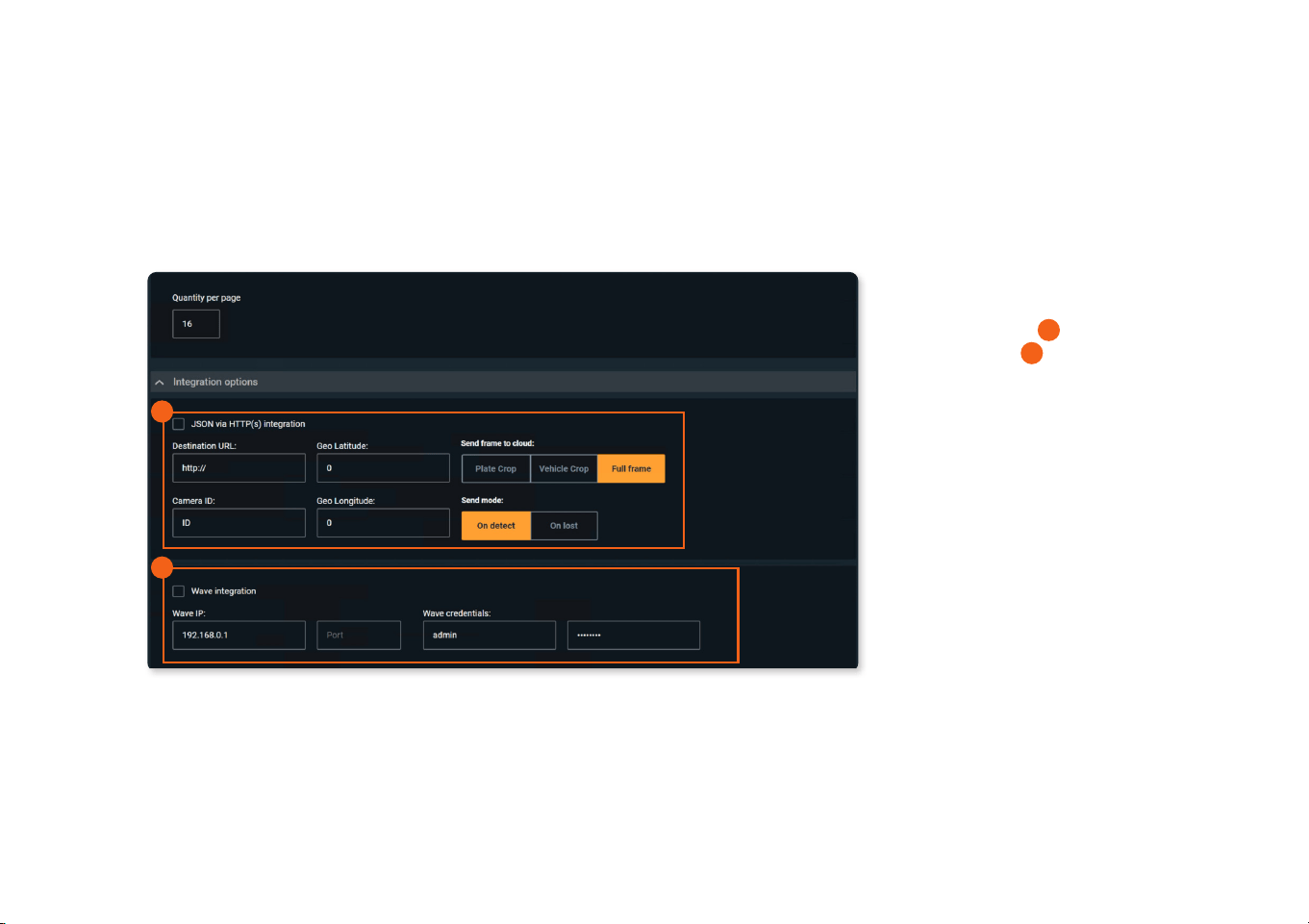Click the 'Geo Longitude:' label
This screenshot has height=924, width=1309.
pos(346,501)
